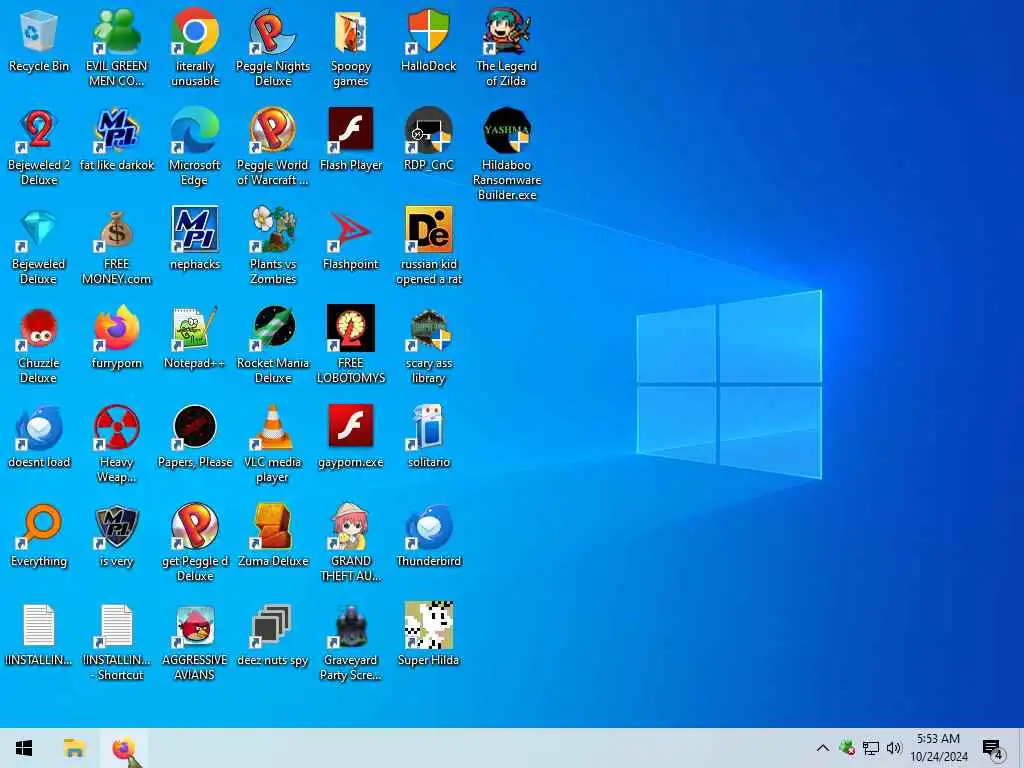The image size is (1024, 768).
Task: Select the Flash Player icon
Action: coord(351,140)
